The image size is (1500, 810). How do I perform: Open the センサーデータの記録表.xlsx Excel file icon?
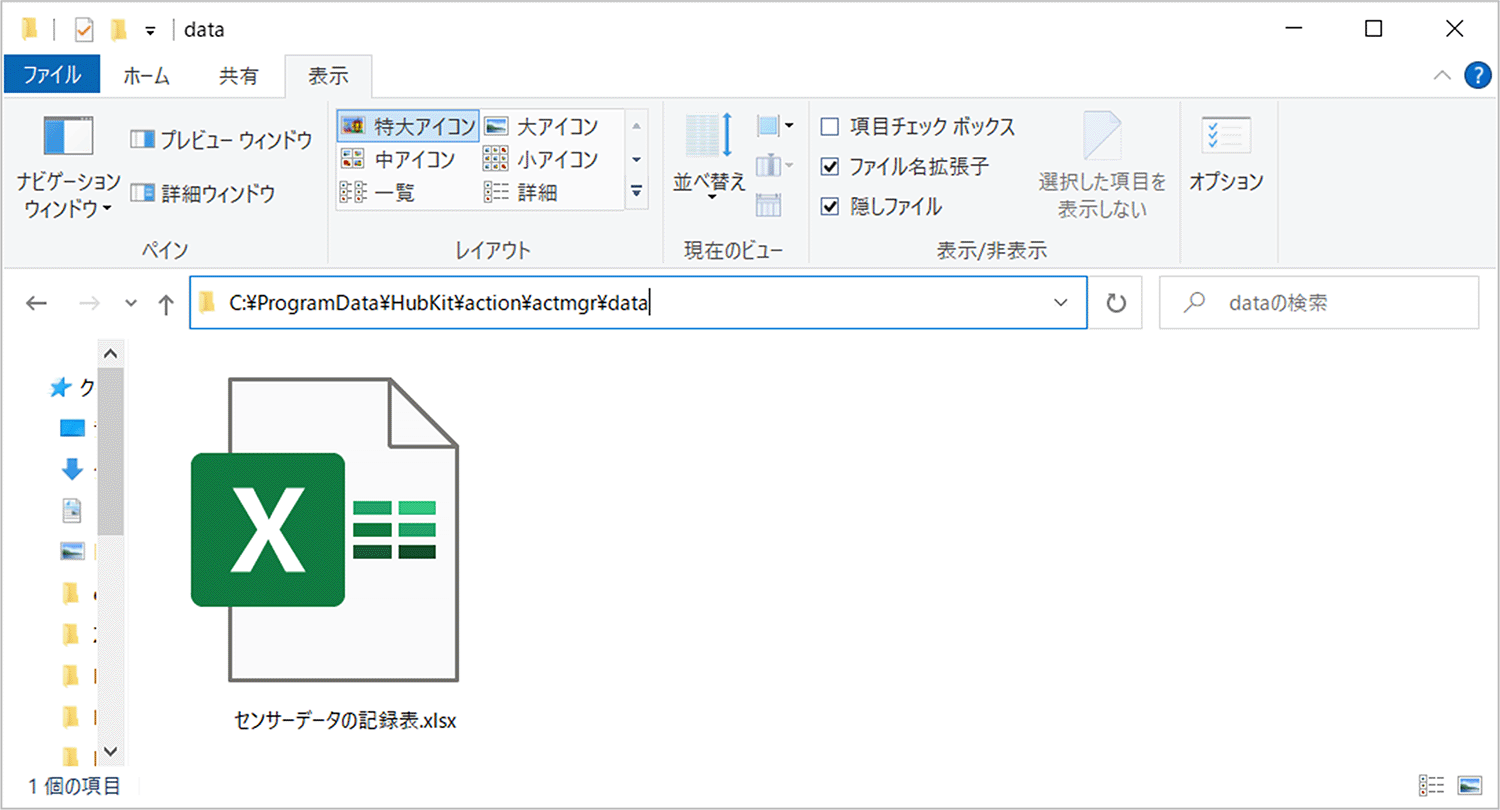(x=324, y=529)
